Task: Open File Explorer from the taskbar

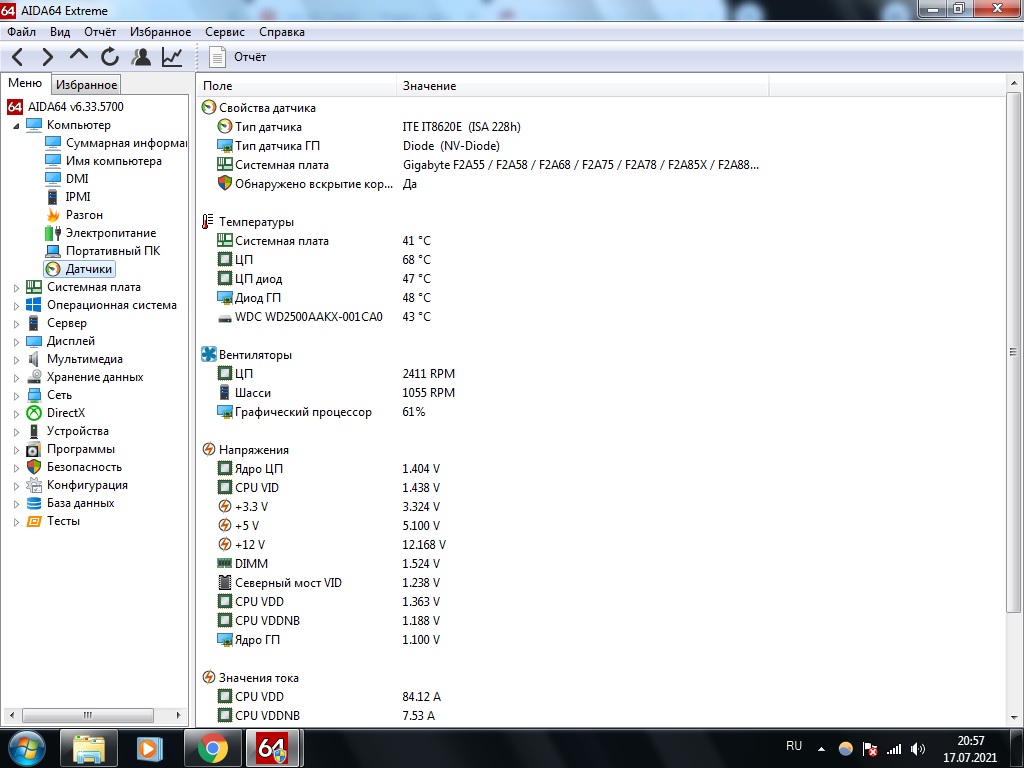Action: click(89, 749)
